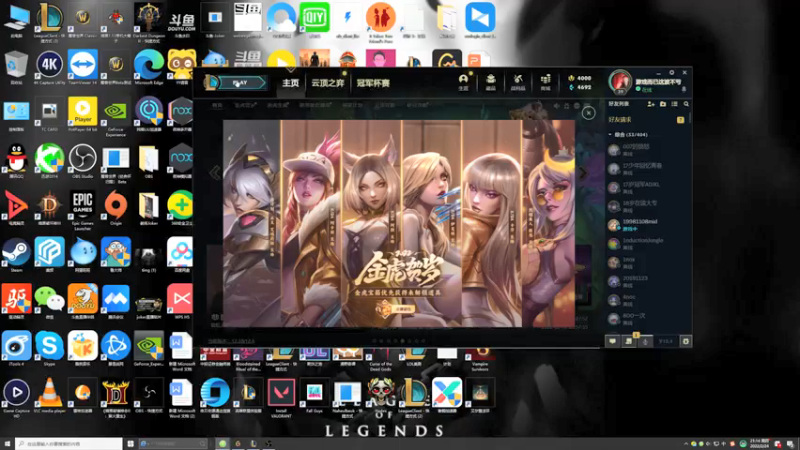
Task: Click the 4692 blue essence balance
Action: coord(580,87)
